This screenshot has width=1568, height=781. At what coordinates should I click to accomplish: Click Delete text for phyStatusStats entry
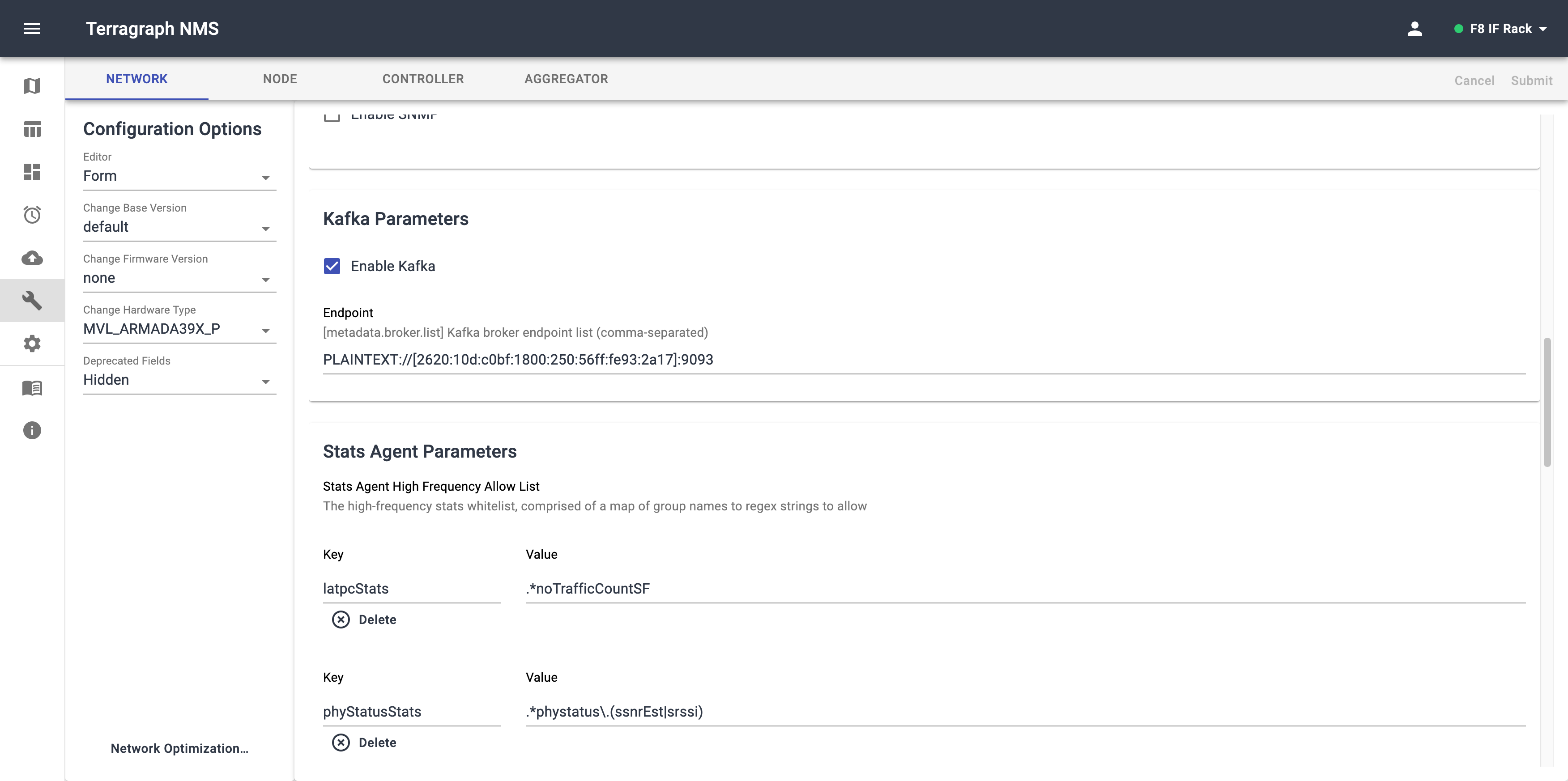(377, 743)
